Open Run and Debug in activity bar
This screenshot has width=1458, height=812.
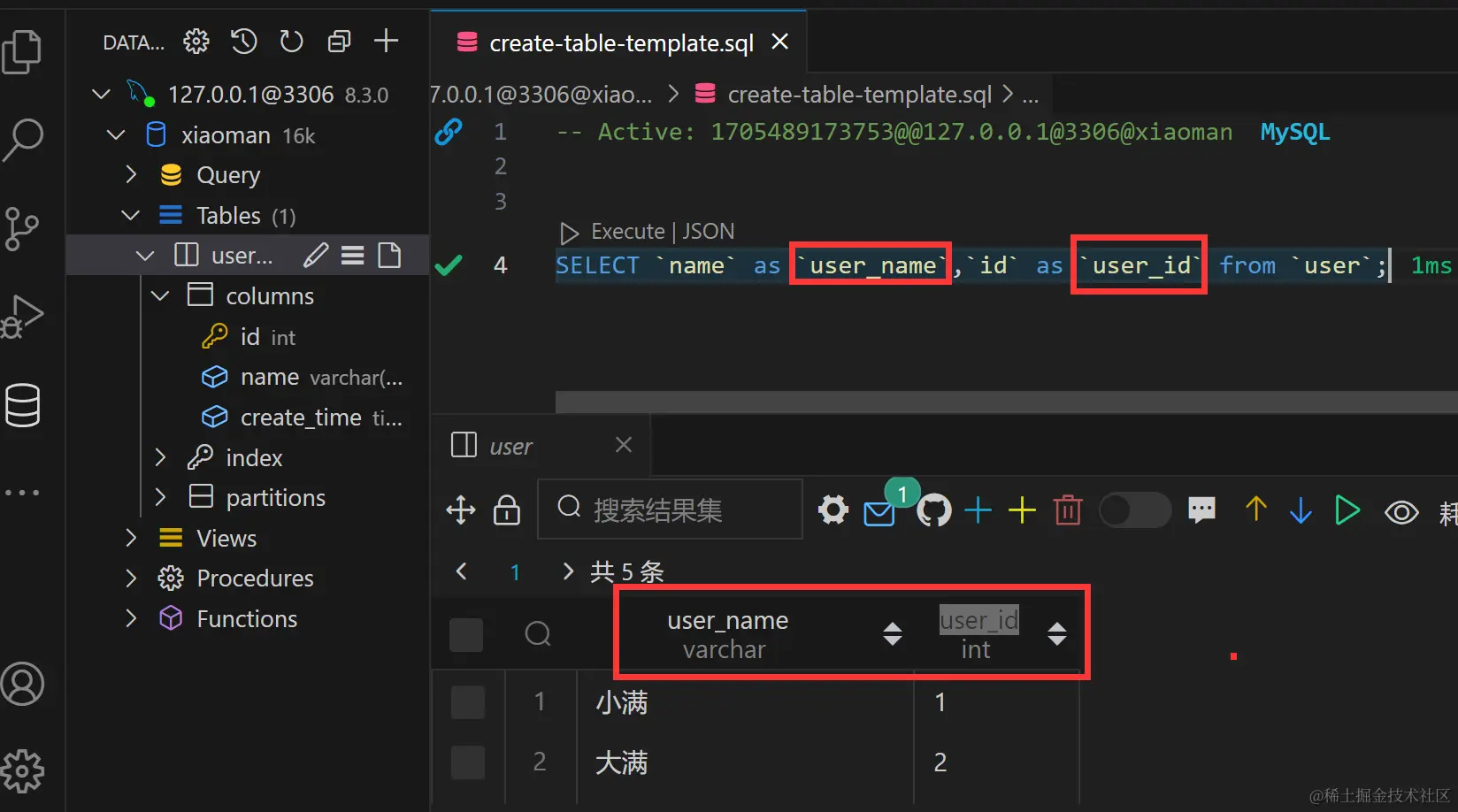(x=22, y=317)
